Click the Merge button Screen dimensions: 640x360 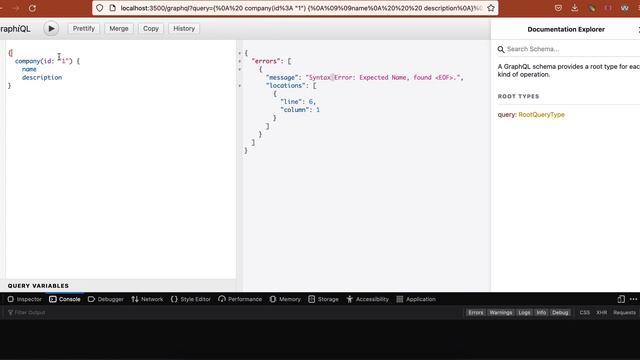coord(119,29)
